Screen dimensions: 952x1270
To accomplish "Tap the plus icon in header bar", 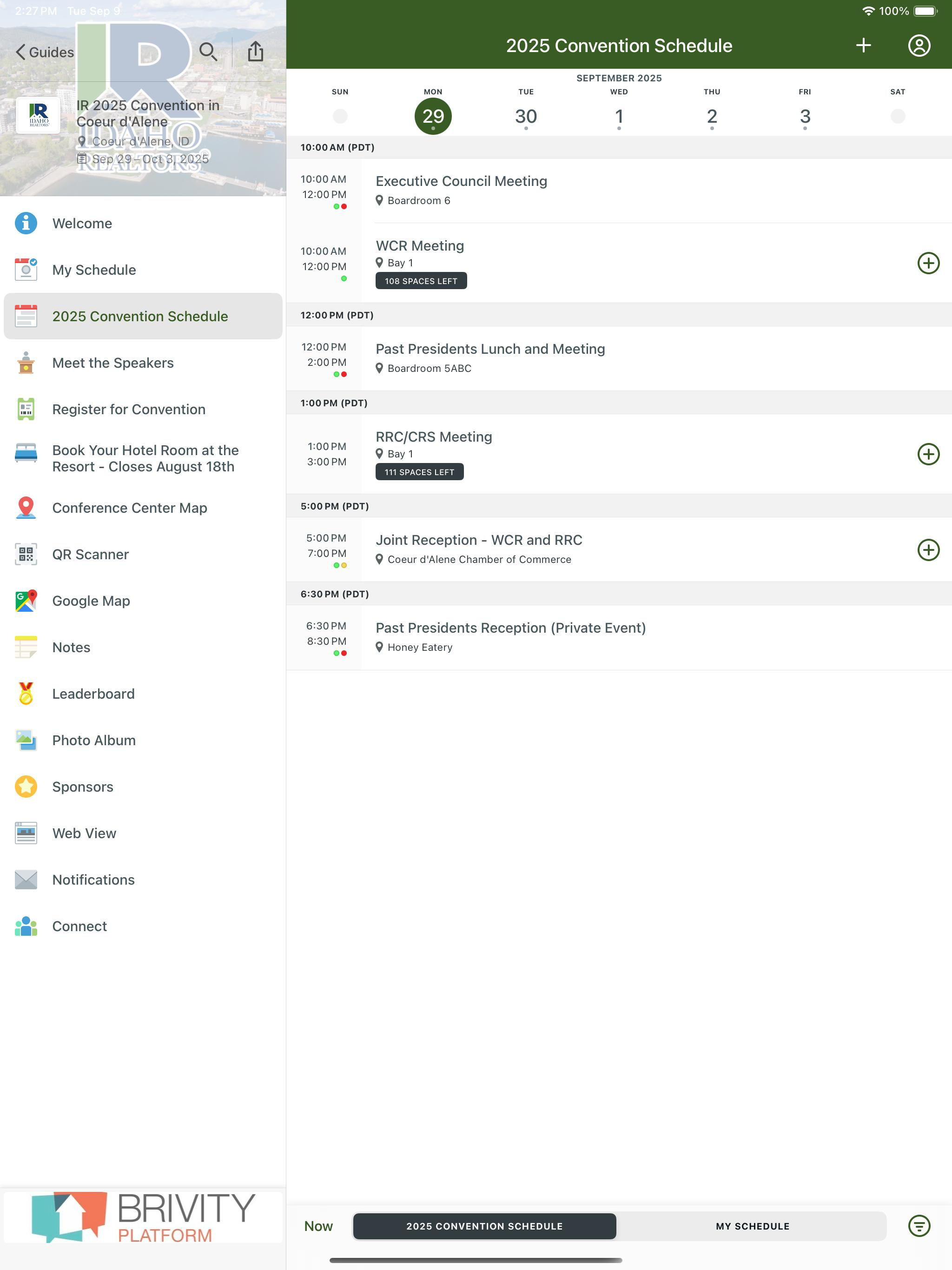I will 863,46.
